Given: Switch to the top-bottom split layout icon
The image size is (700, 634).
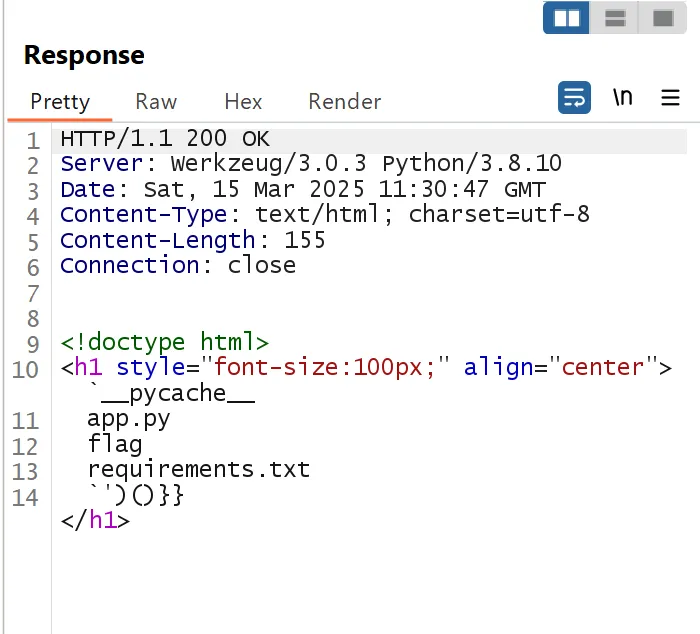Looking at the screenshot, I should (x=615, y=18).
